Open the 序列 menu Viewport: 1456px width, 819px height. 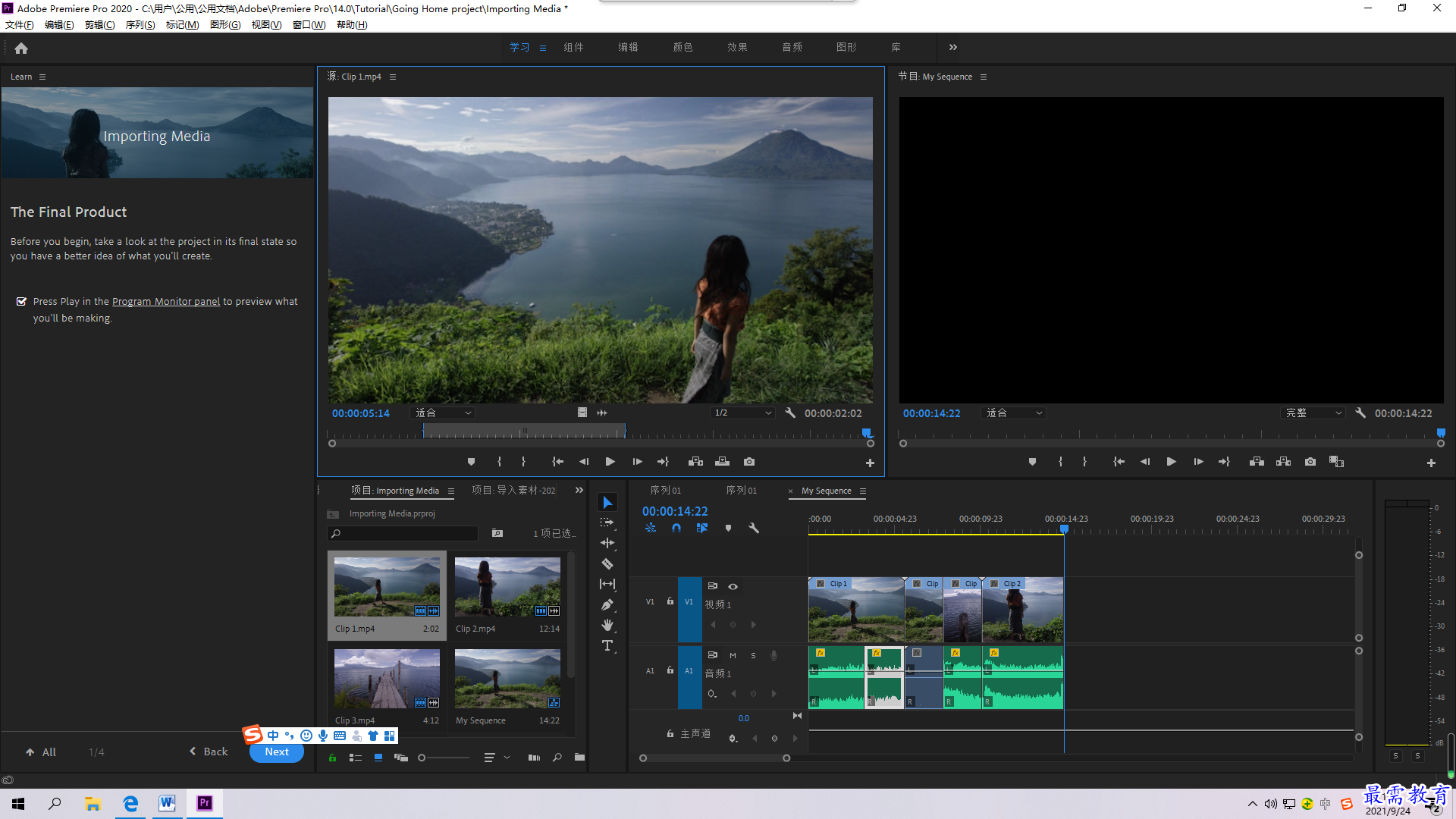click(140, 25)
